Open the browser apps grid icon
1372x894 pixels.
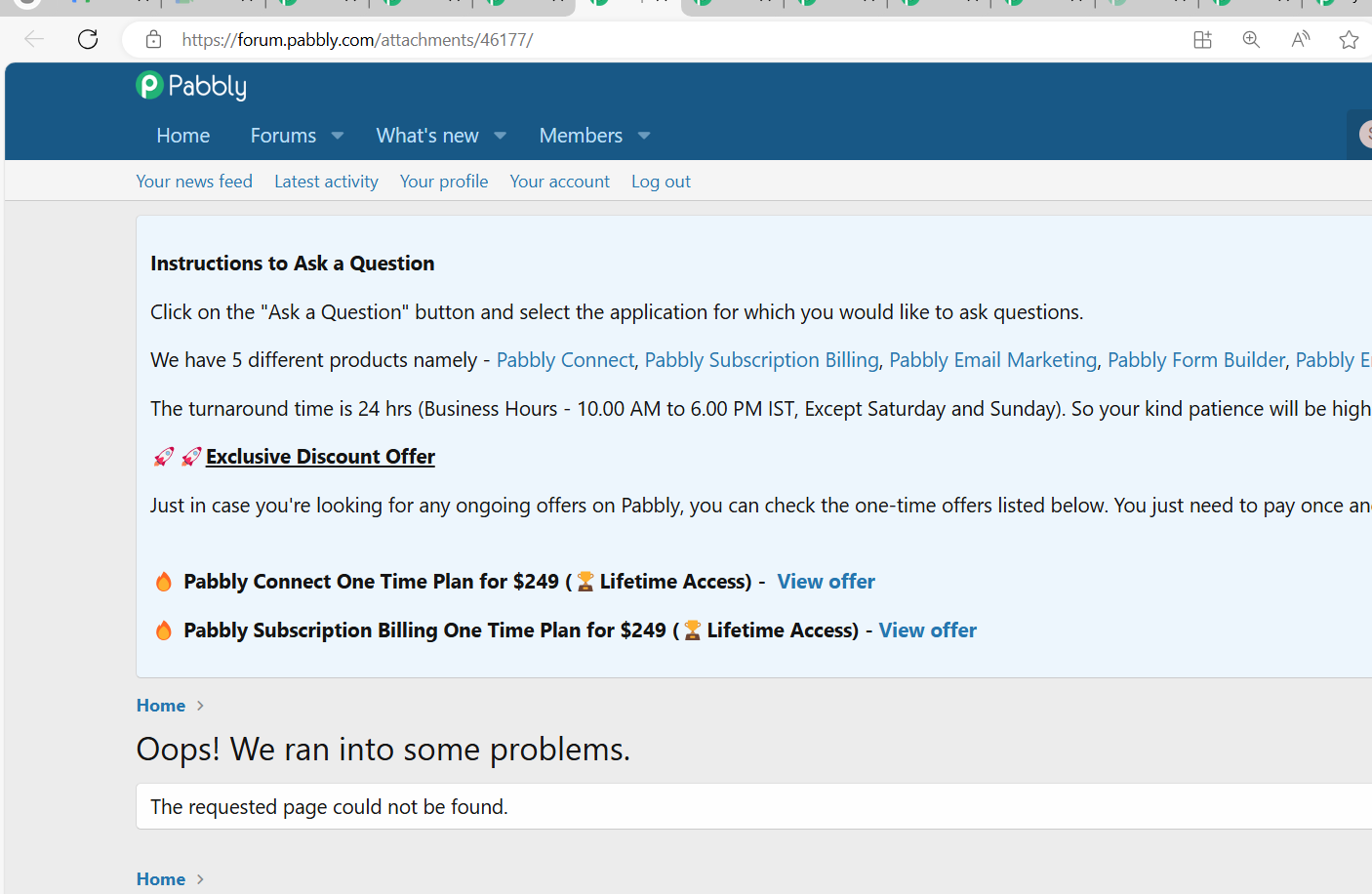1202,39
